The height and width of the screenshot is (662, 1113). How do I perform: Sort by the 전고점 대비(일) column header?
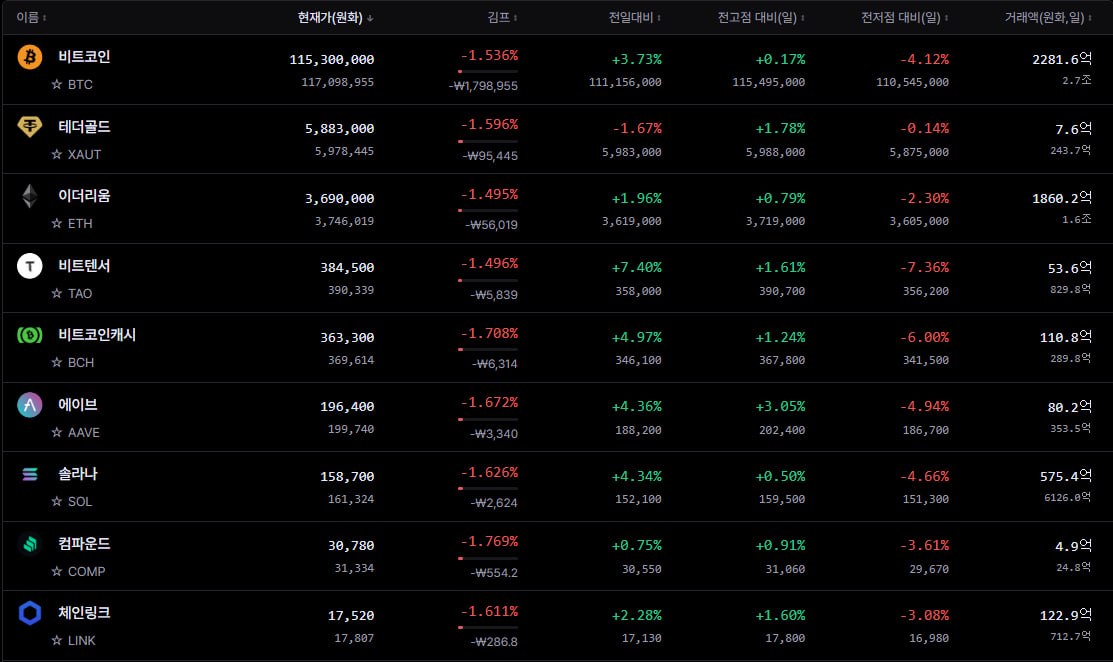point(761,17)
